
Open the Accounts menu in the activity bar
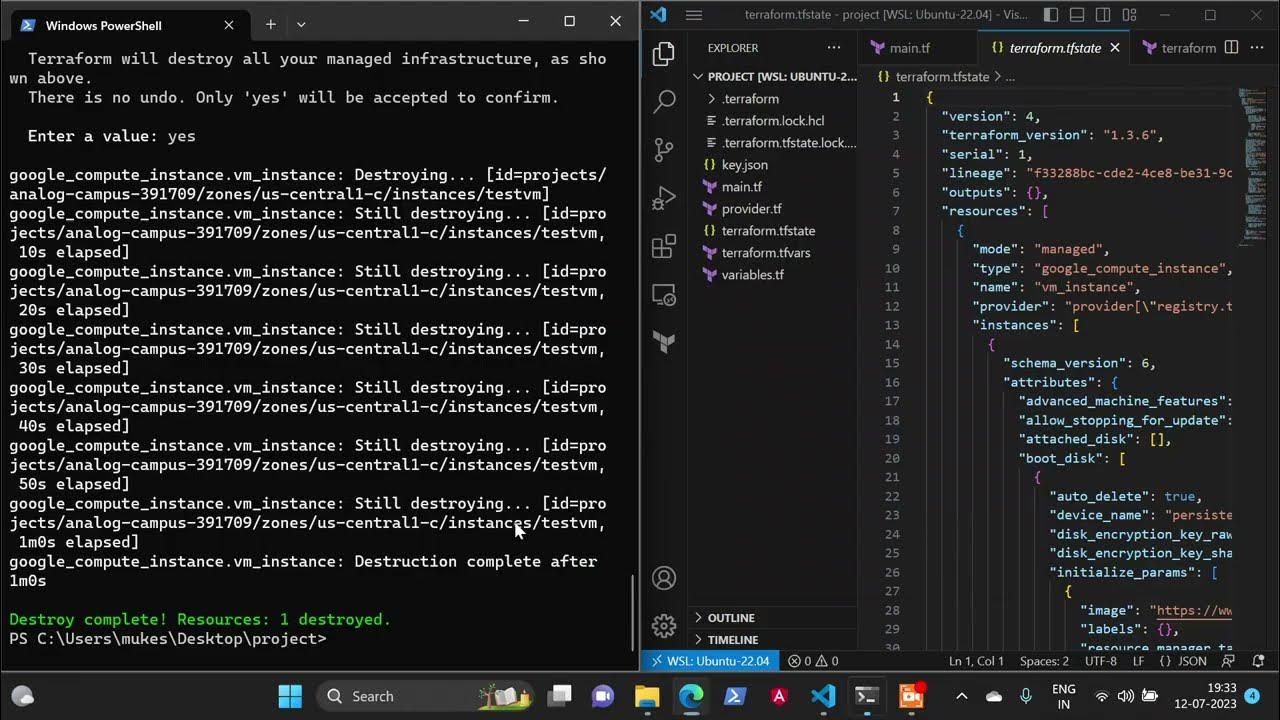pyautogui.click(x=664, y=578)
